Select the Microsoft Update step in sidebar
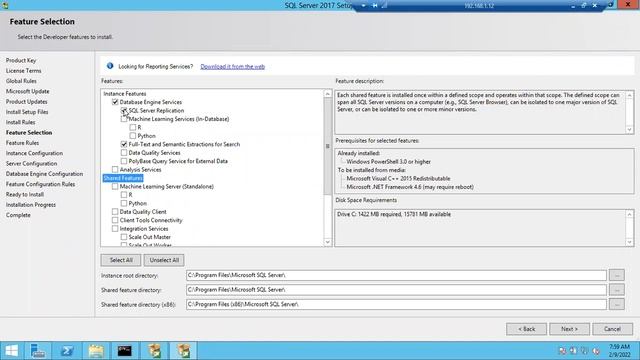 (27, 91)
